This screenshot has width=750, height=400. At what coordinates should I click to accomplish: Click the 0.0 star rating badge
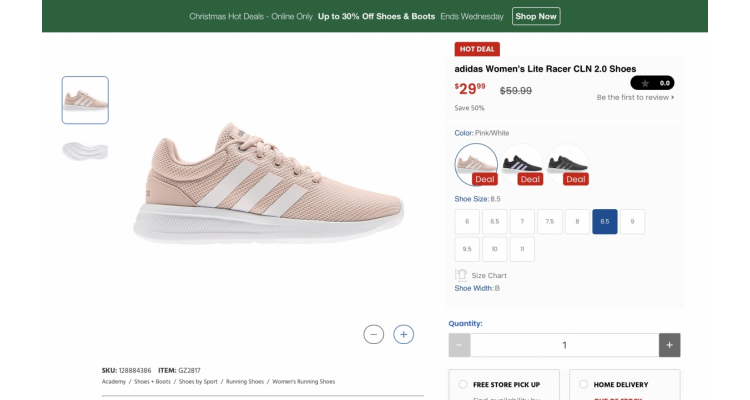click(652, 83)
